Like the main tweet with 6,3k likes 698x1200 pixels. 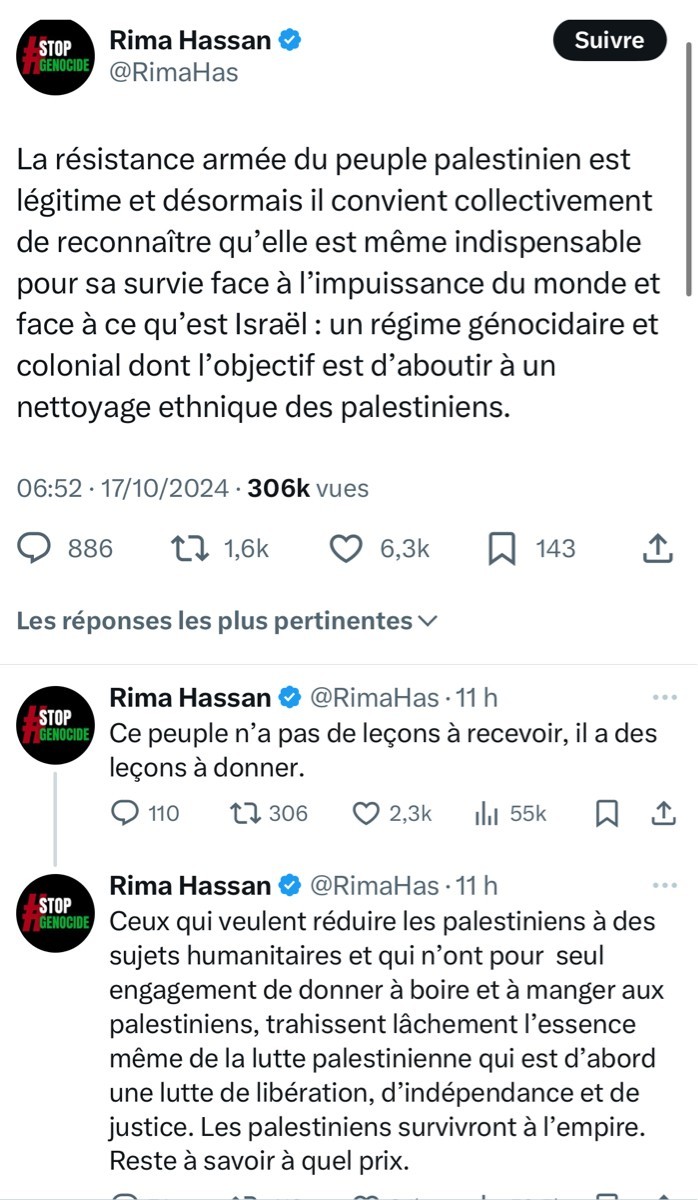click(345, 548)
